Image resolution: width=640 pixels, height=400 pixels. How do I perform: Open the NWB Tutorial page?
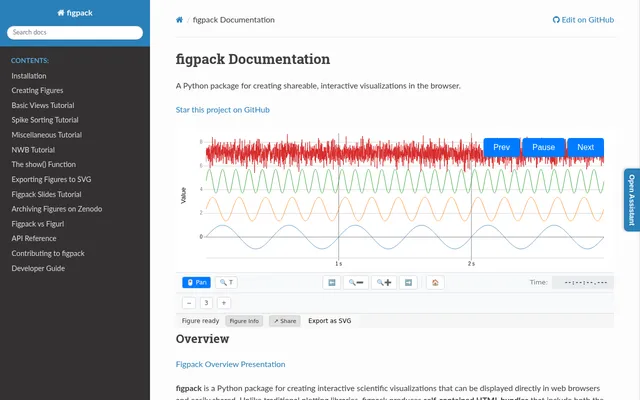[33, 150]
